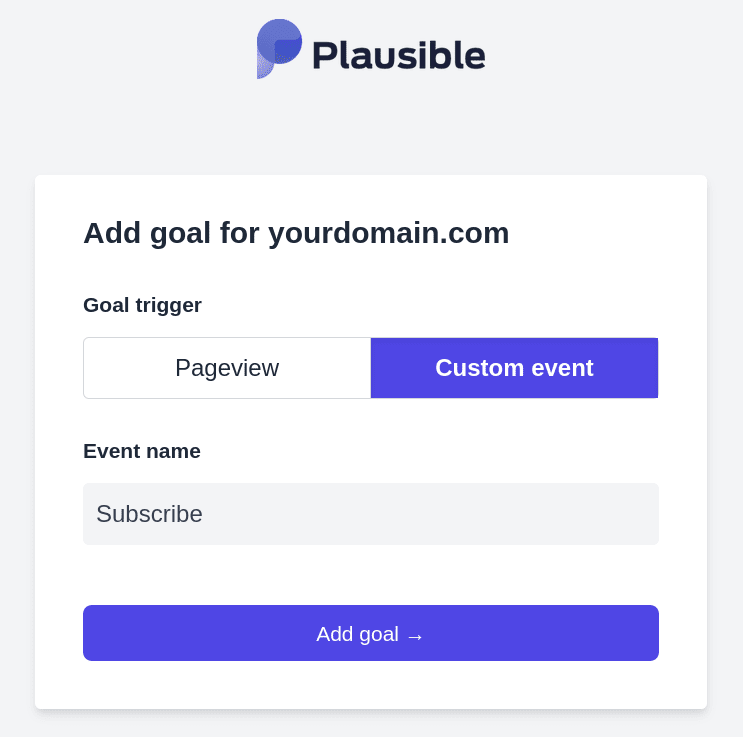Click the Plausible logo icon
Screen dimensions: 743x737
point(279,48)
